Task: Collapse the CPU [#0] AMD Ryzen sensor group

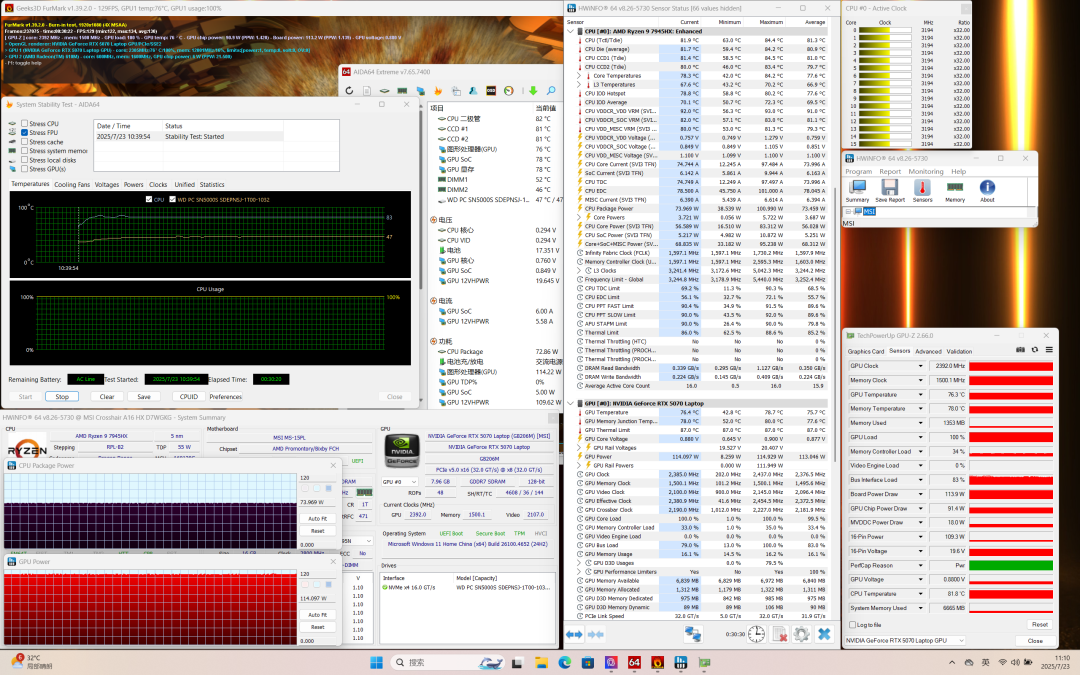Action: (570, 31)
